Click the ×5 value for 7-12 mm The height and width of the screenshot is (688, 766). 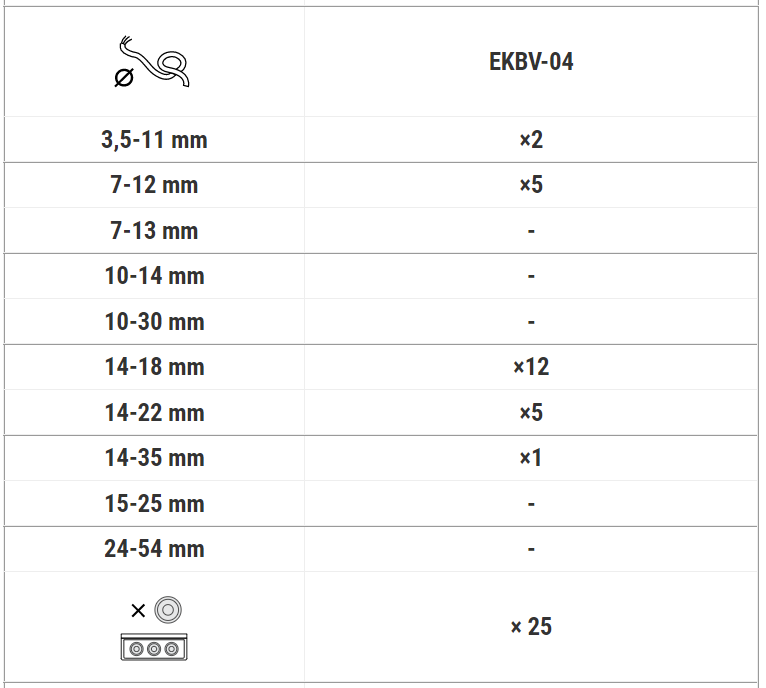click(531, 185)
